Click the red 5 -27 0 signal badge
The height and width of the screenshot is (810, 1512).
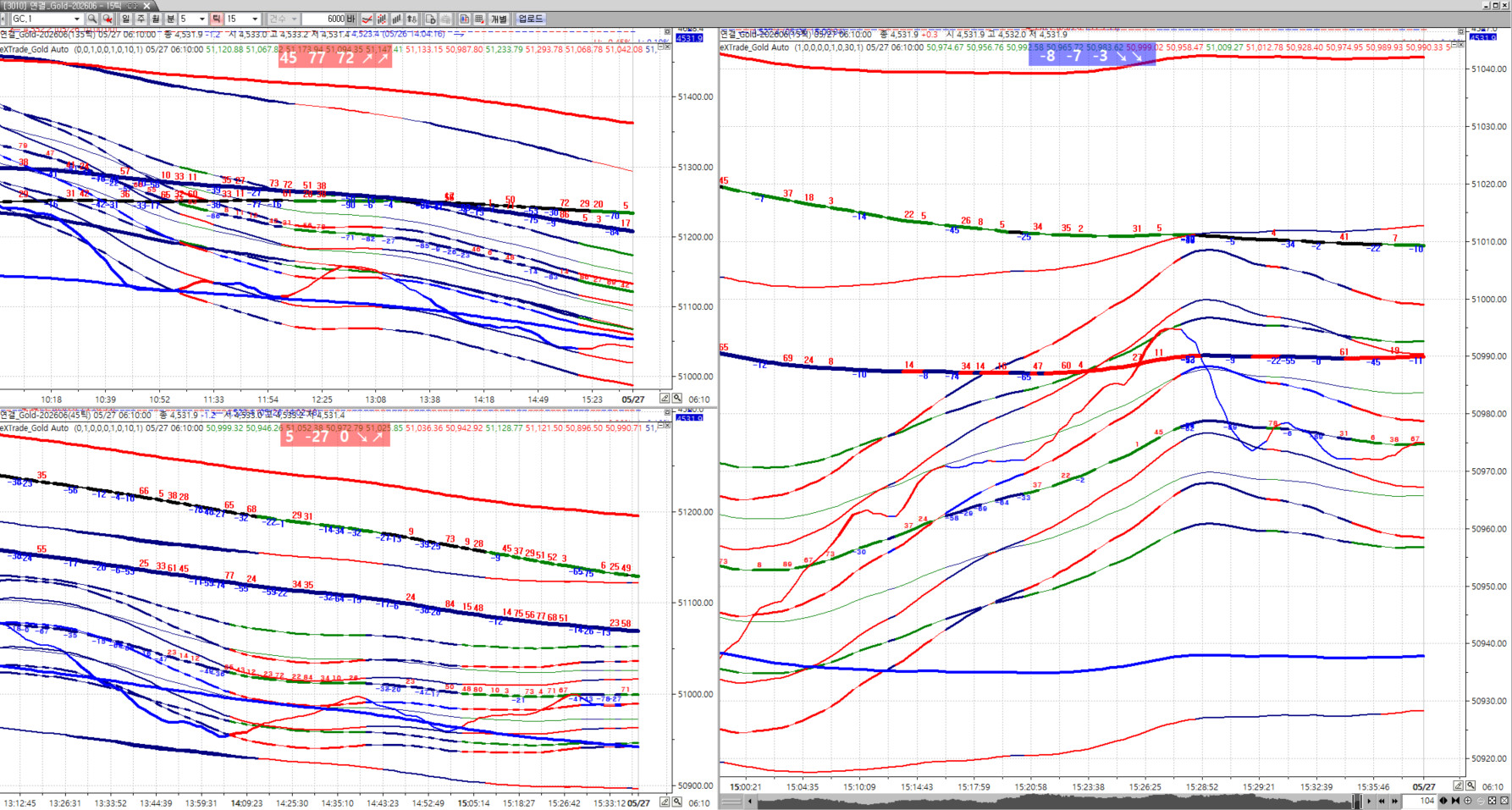(335, 437)
